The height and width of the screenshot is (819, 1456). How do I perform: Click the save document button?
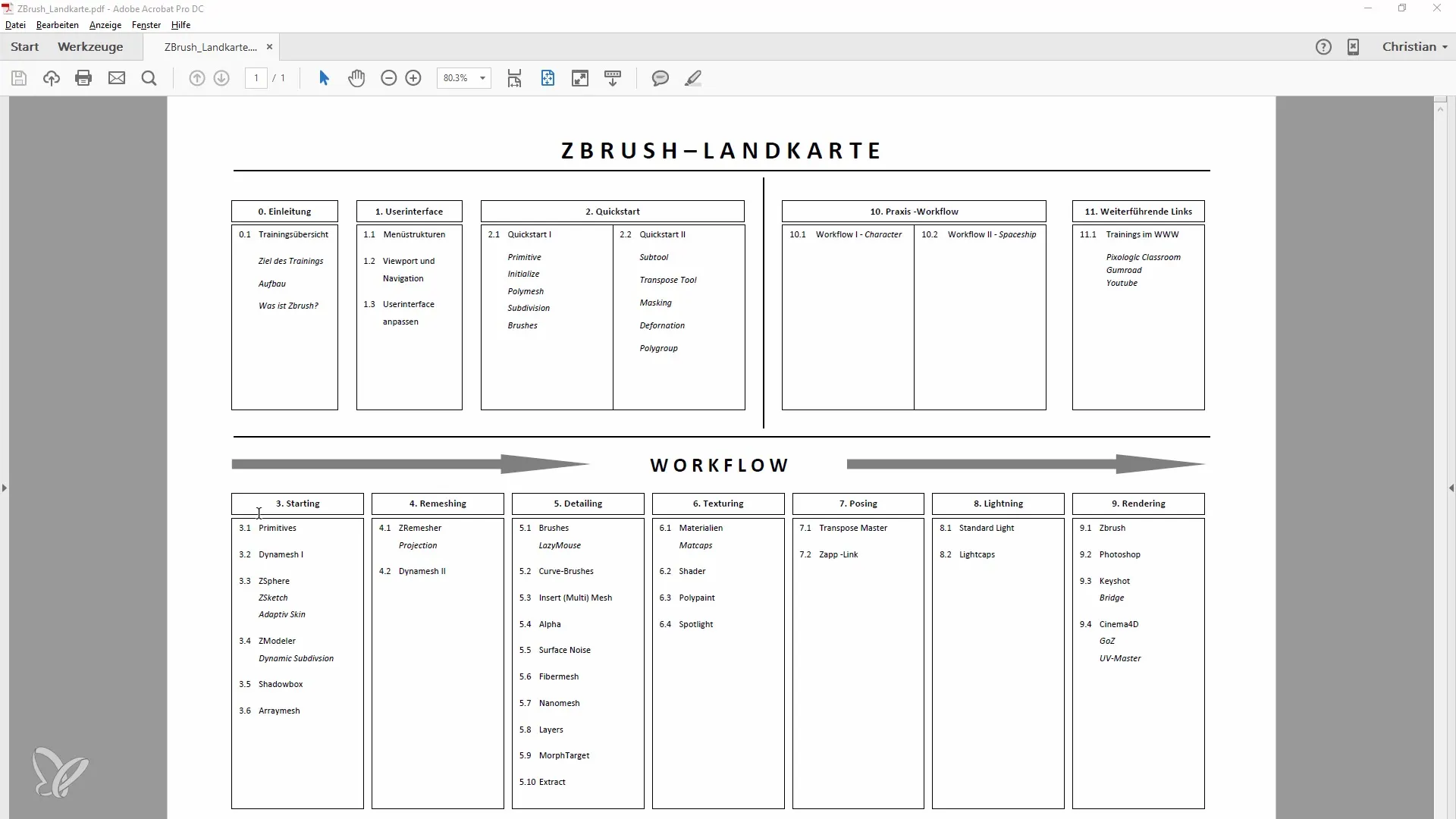[19, 78]
